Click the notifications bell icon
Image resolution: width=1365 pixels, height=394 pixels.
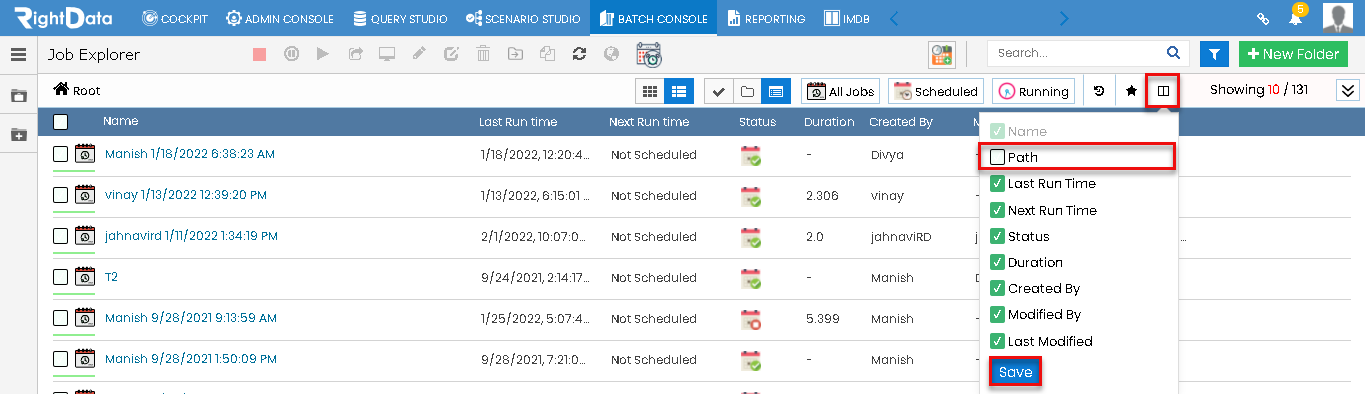1295,18
